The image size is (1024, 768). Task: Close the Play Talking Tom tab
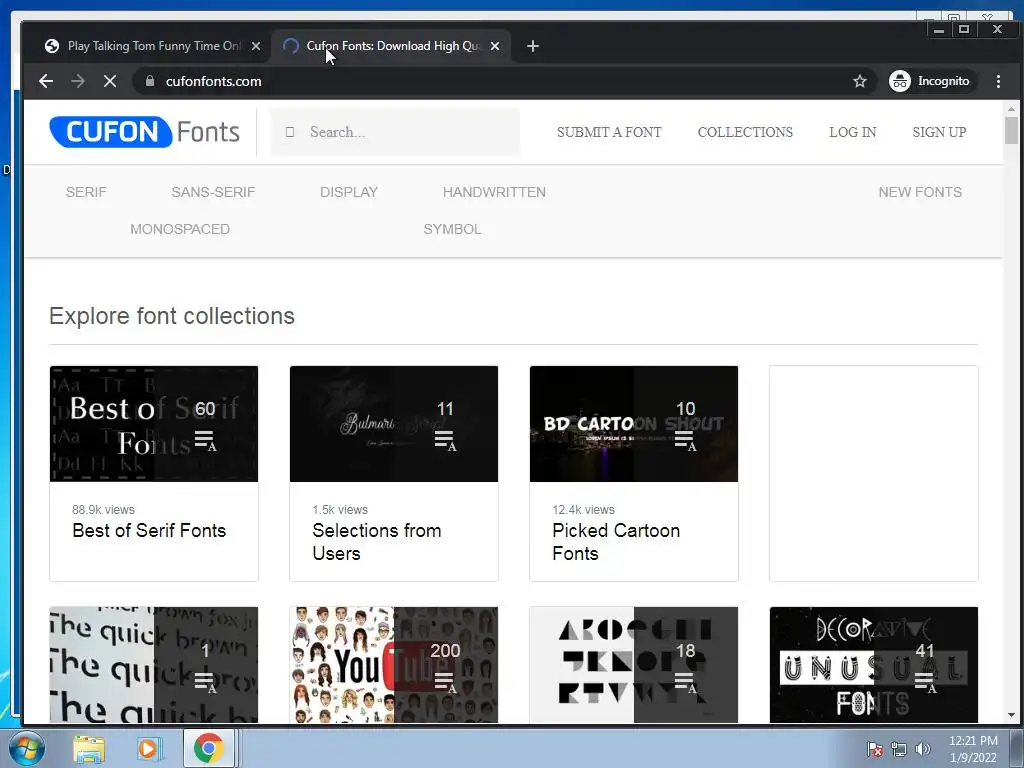pyautogui.click(x=256, y=46)
